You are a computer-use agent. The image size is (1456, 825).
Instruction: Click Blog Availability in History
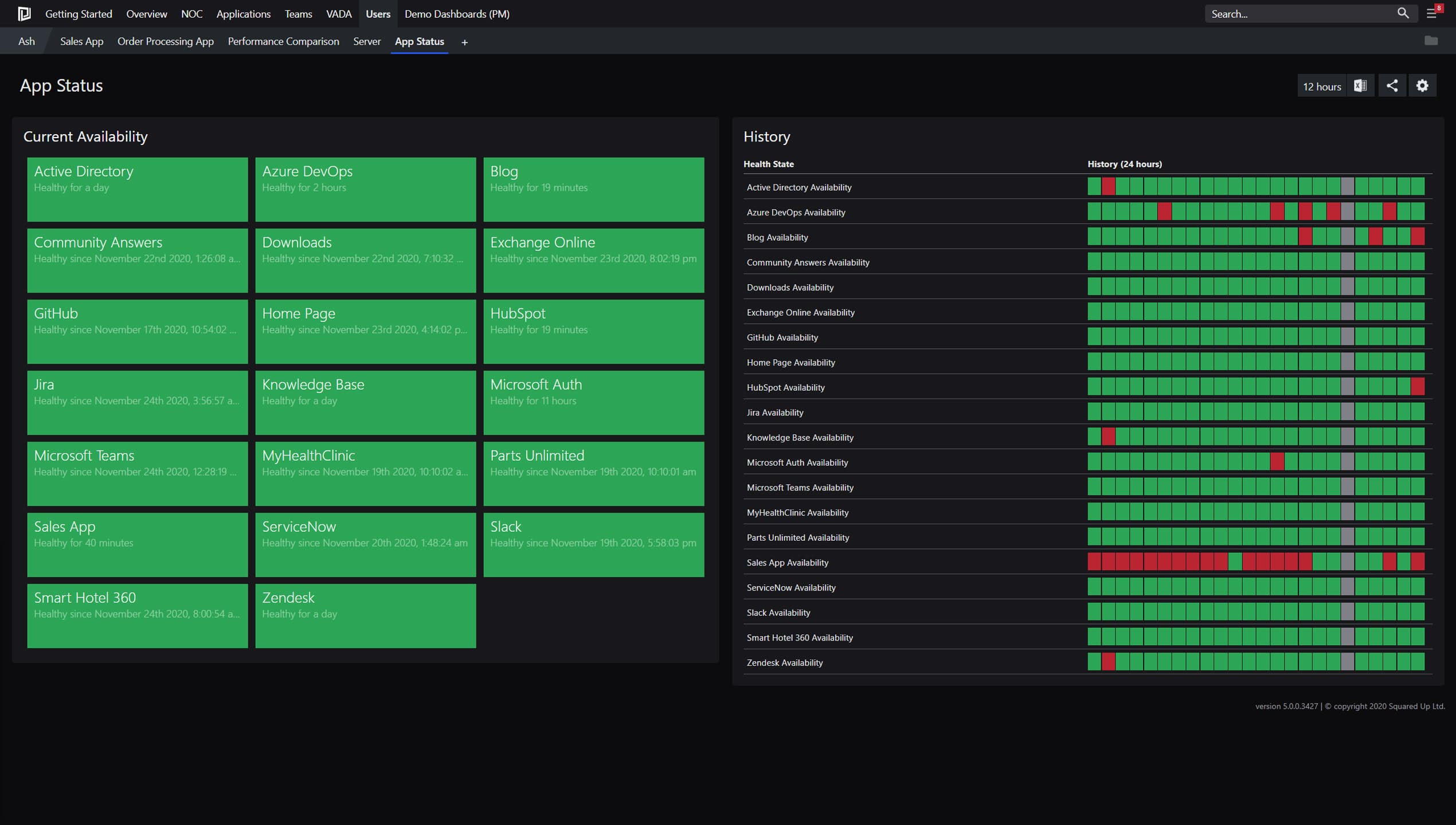coord(1088,237)
